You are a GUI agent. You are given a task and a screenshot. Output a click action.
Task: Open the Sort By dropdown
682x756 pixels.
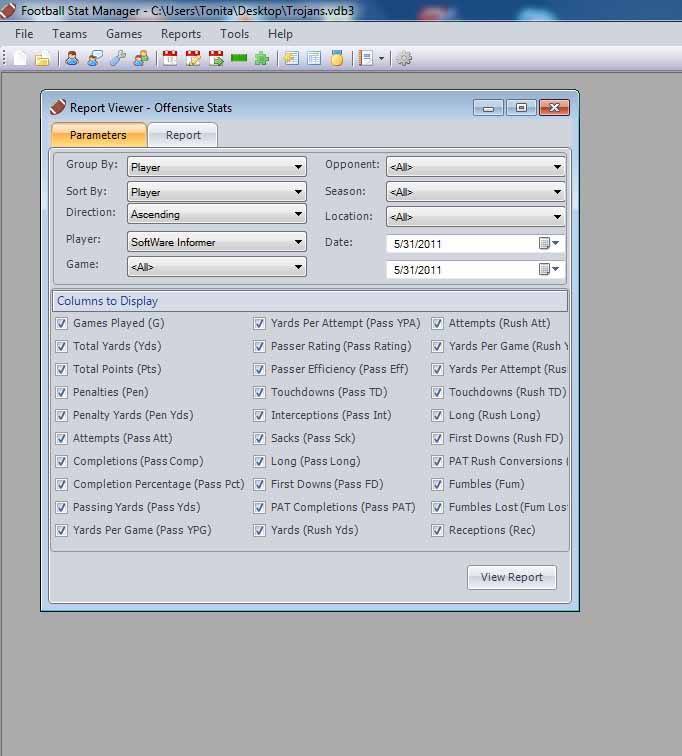click(x=217, y=192)
